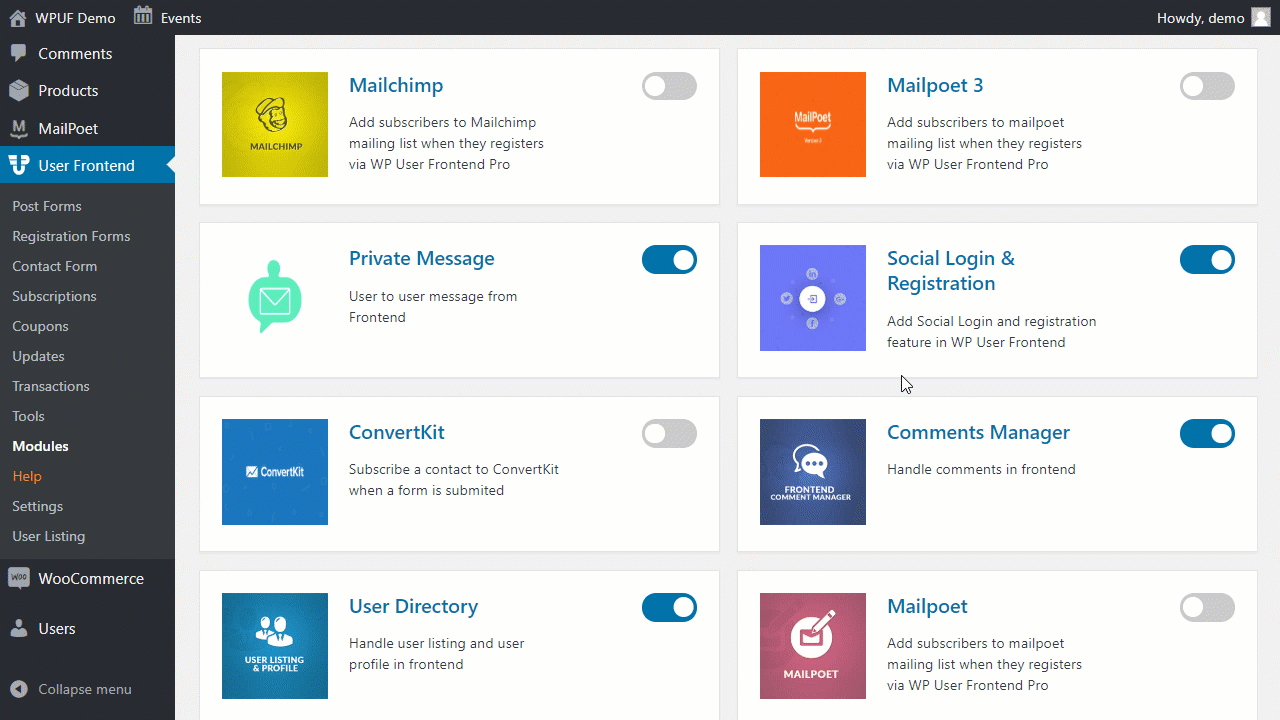The image size is (1280, 720).
Task: Click the Comments Manager title
Action: [x=979, y=433]
